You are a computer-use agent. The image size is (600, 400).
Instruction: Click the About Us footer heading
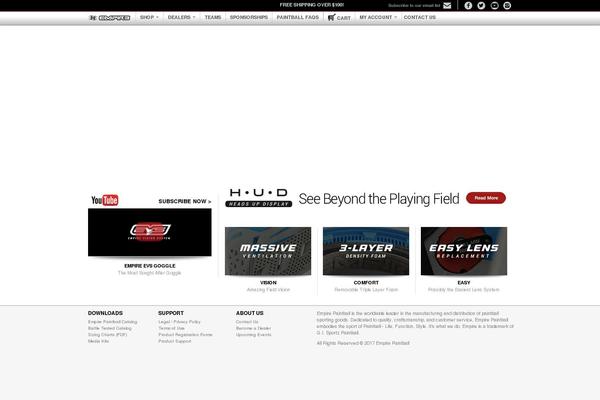pyautogui.click(x=250, y=313)
